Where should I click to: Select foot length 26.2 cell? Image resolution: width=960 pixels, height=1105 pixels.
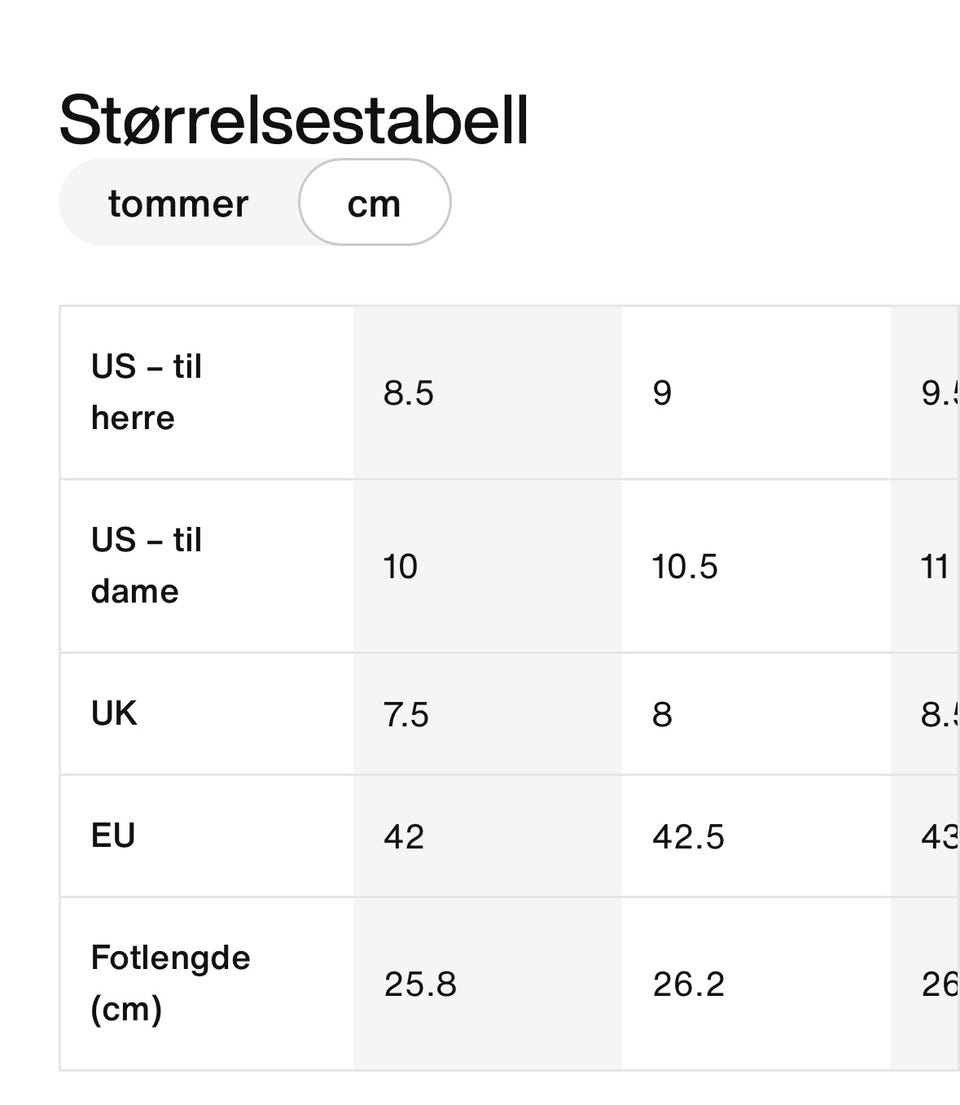688,984
